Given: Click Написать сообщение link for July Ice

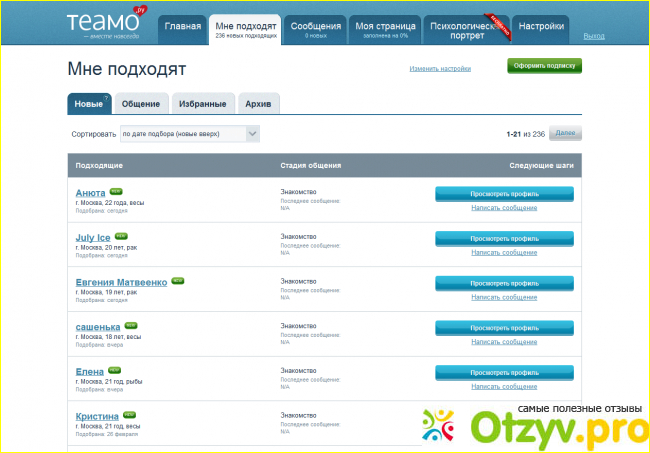Looking at the screenshot, I should [504, 252].
